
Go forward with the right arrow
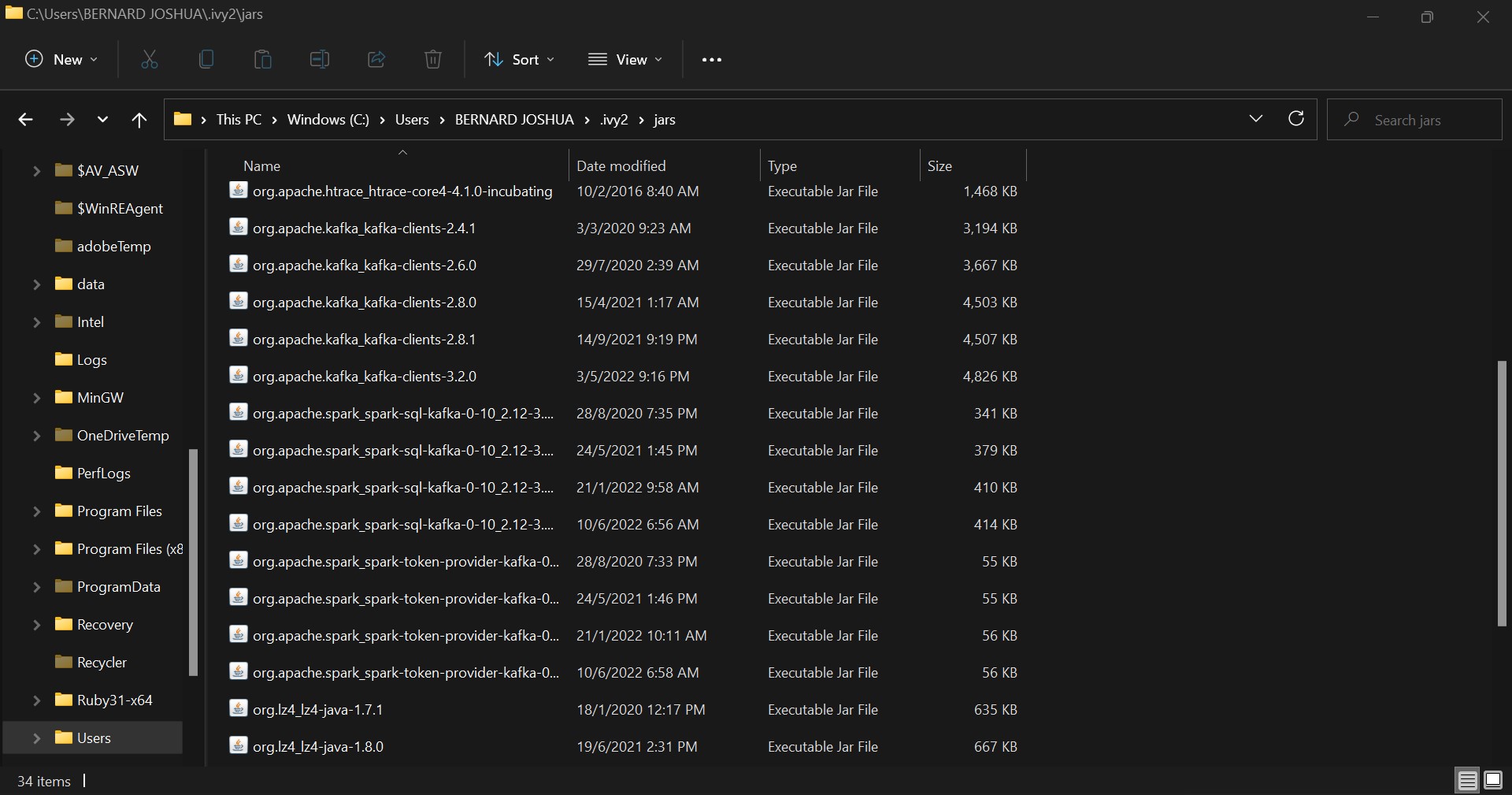(x=67, y=120)
